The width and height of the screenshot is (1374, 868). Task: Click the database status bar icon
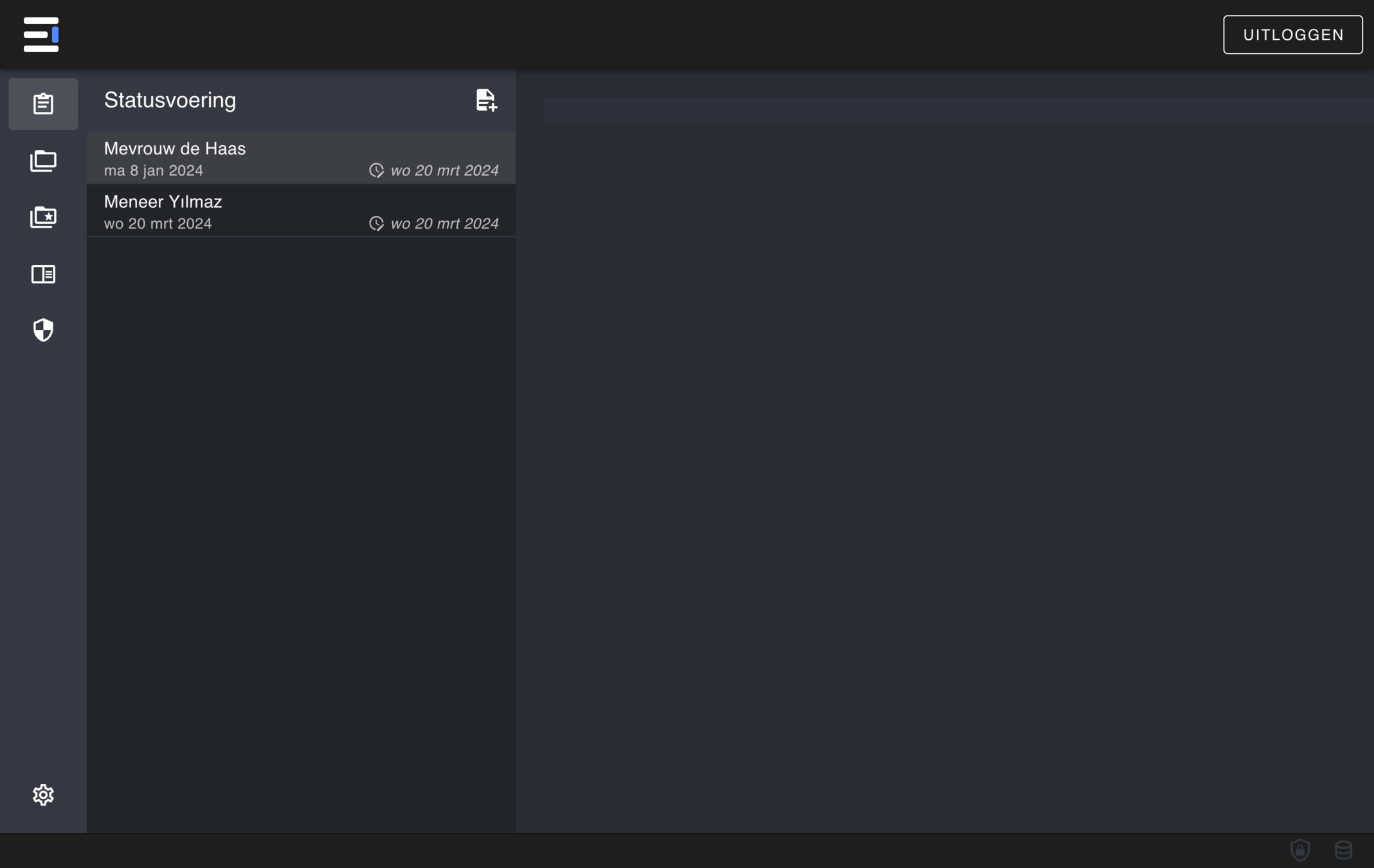point(1343,850)
